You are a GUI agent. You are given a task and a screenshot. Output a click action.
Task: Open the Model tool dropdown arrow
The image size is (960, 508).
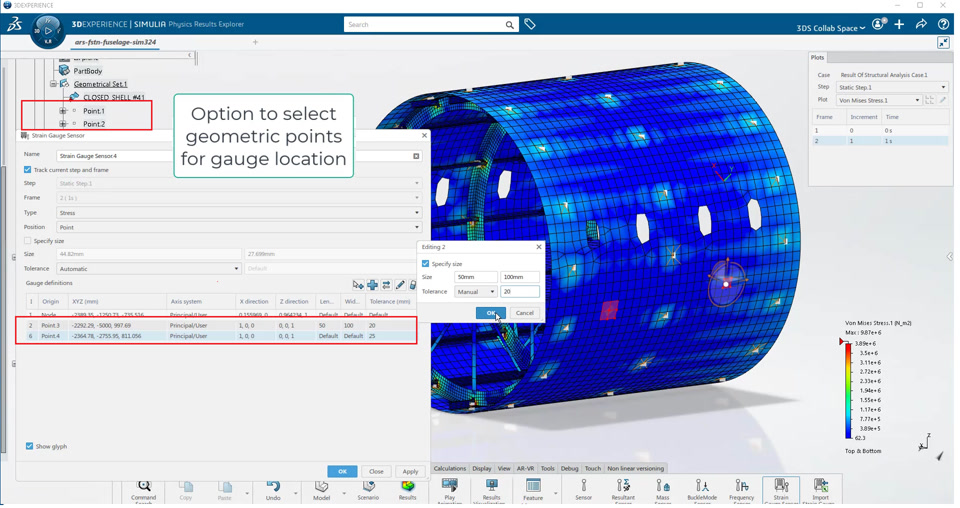pyautogui.click(x=343, y=493)
